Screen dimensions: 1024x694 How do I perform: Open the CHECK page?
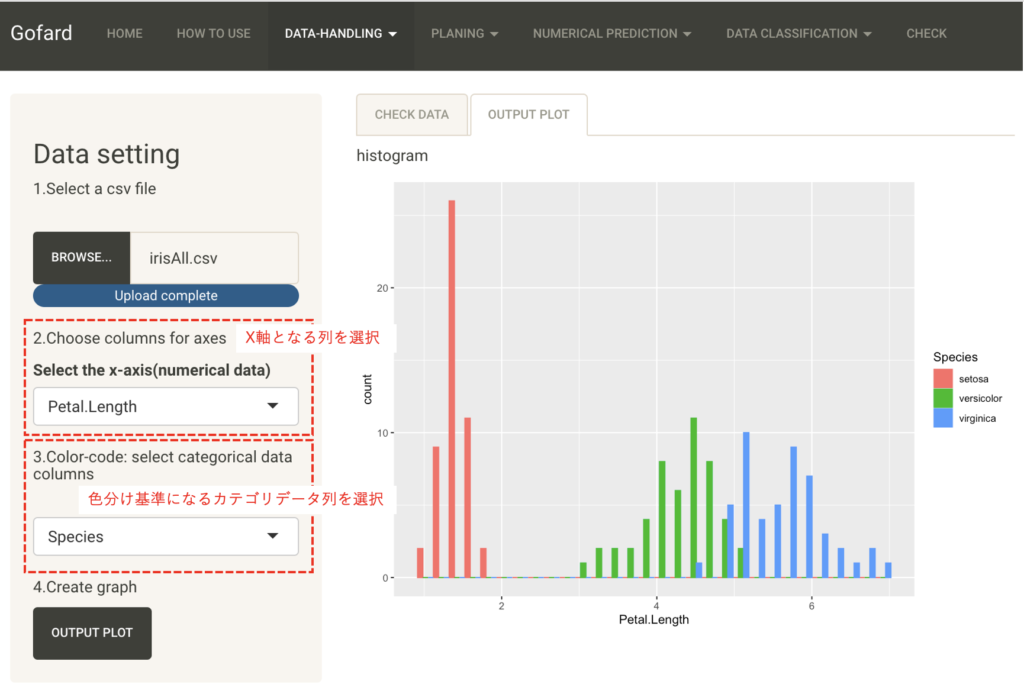point(926,34)
